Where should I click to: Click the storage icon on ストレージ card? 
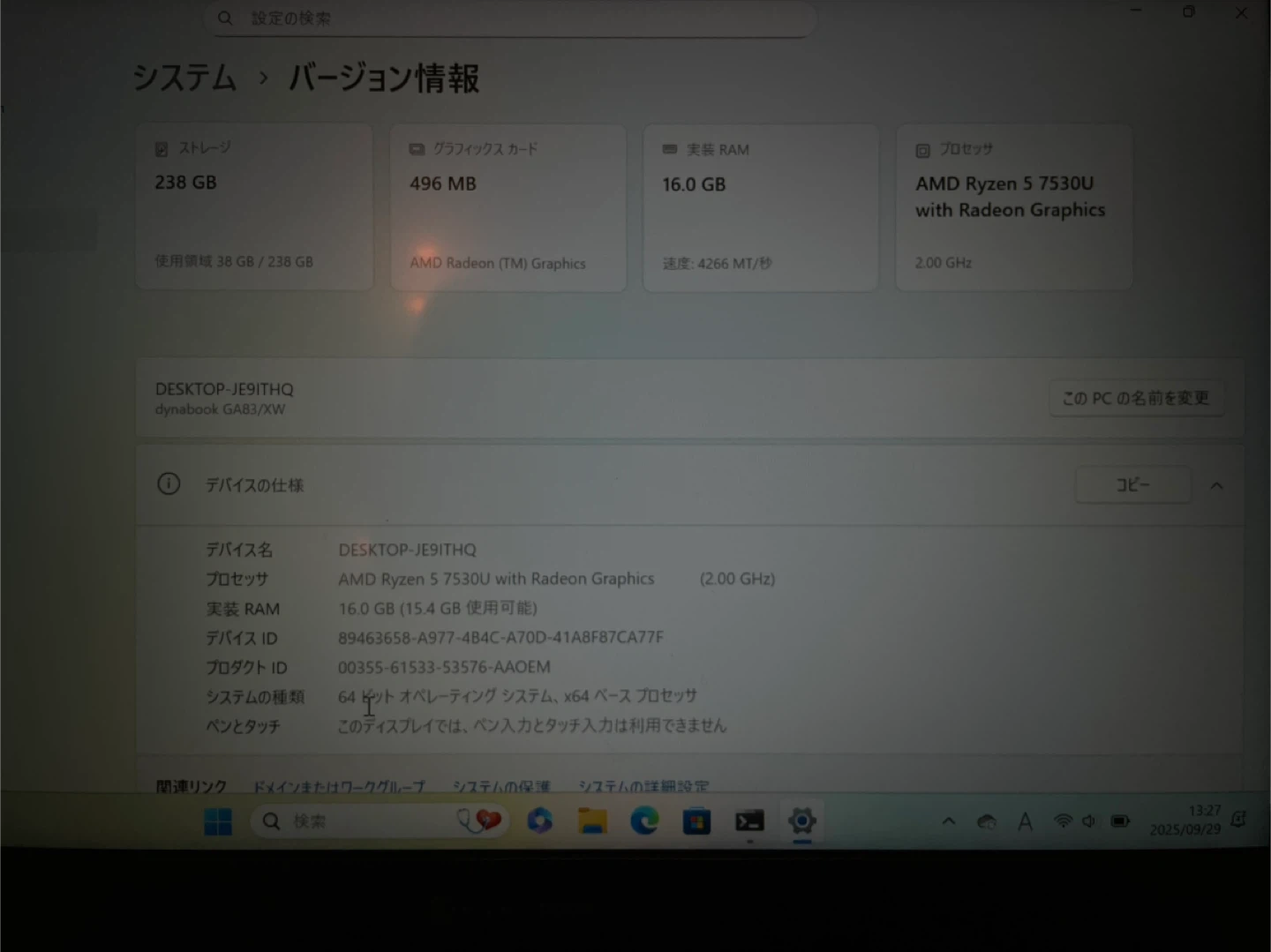click(x=162, y=149)
